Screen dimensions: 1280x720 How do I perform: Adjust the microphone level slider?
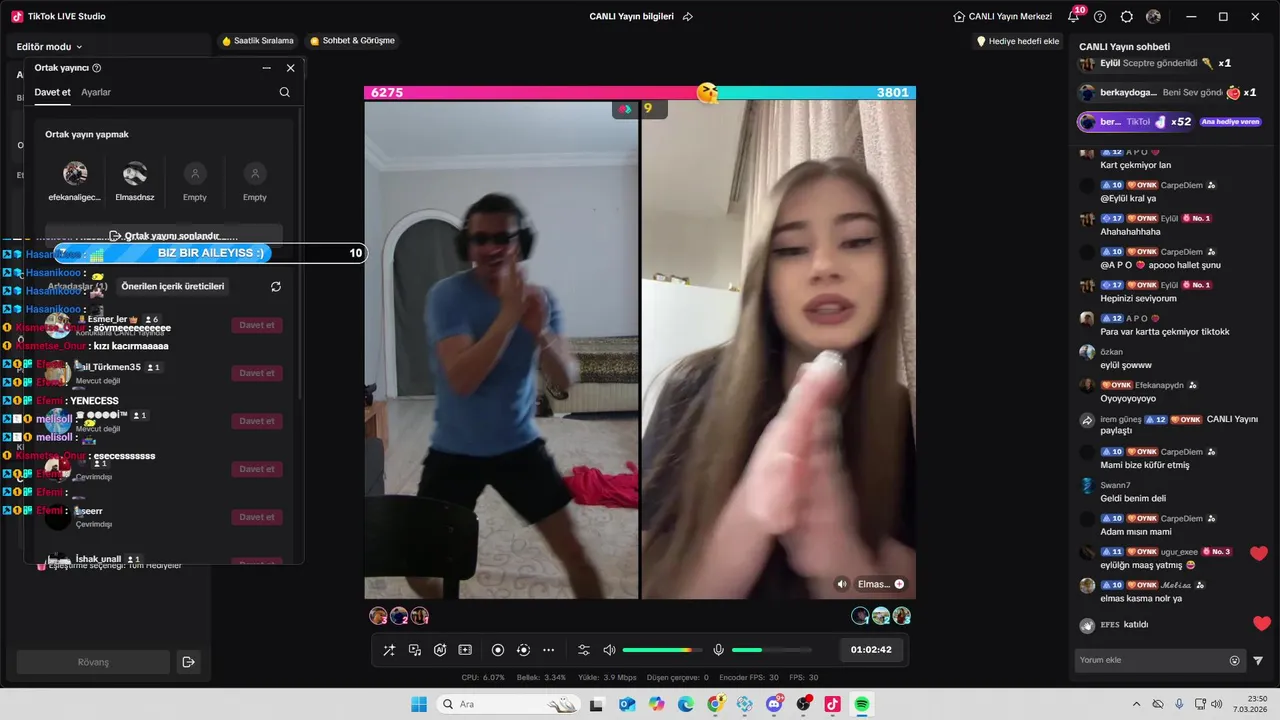click(771, 650)
